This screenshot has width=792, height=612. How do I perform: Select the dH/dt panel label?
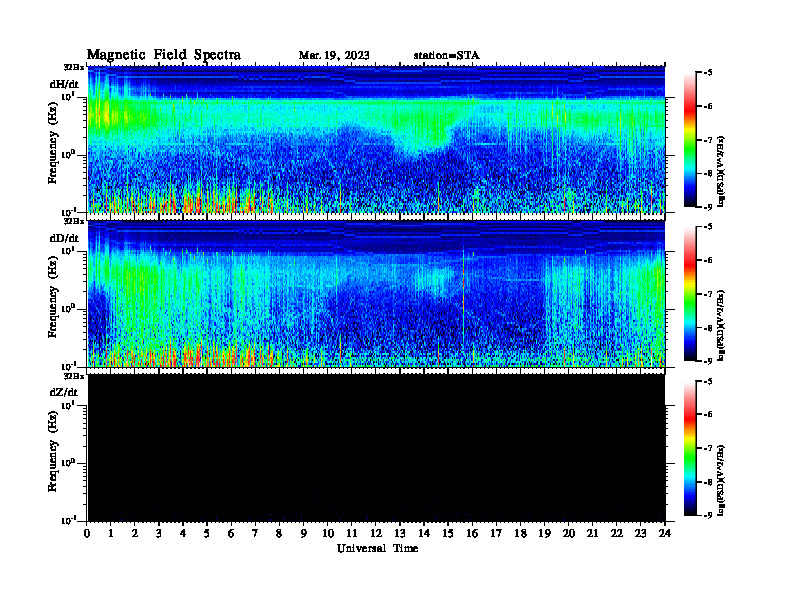64,84
